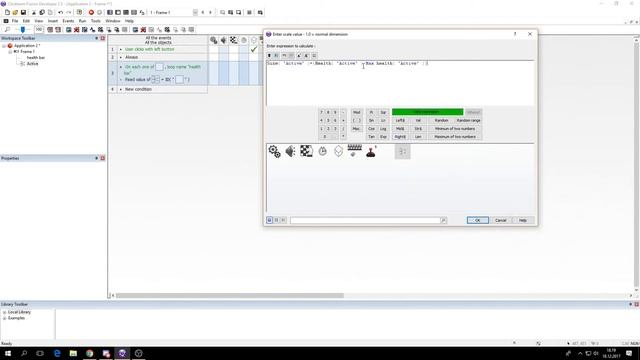The image size is (640, 360).
Task: Select the Create new objects icon in dialog
Action: 338,151
